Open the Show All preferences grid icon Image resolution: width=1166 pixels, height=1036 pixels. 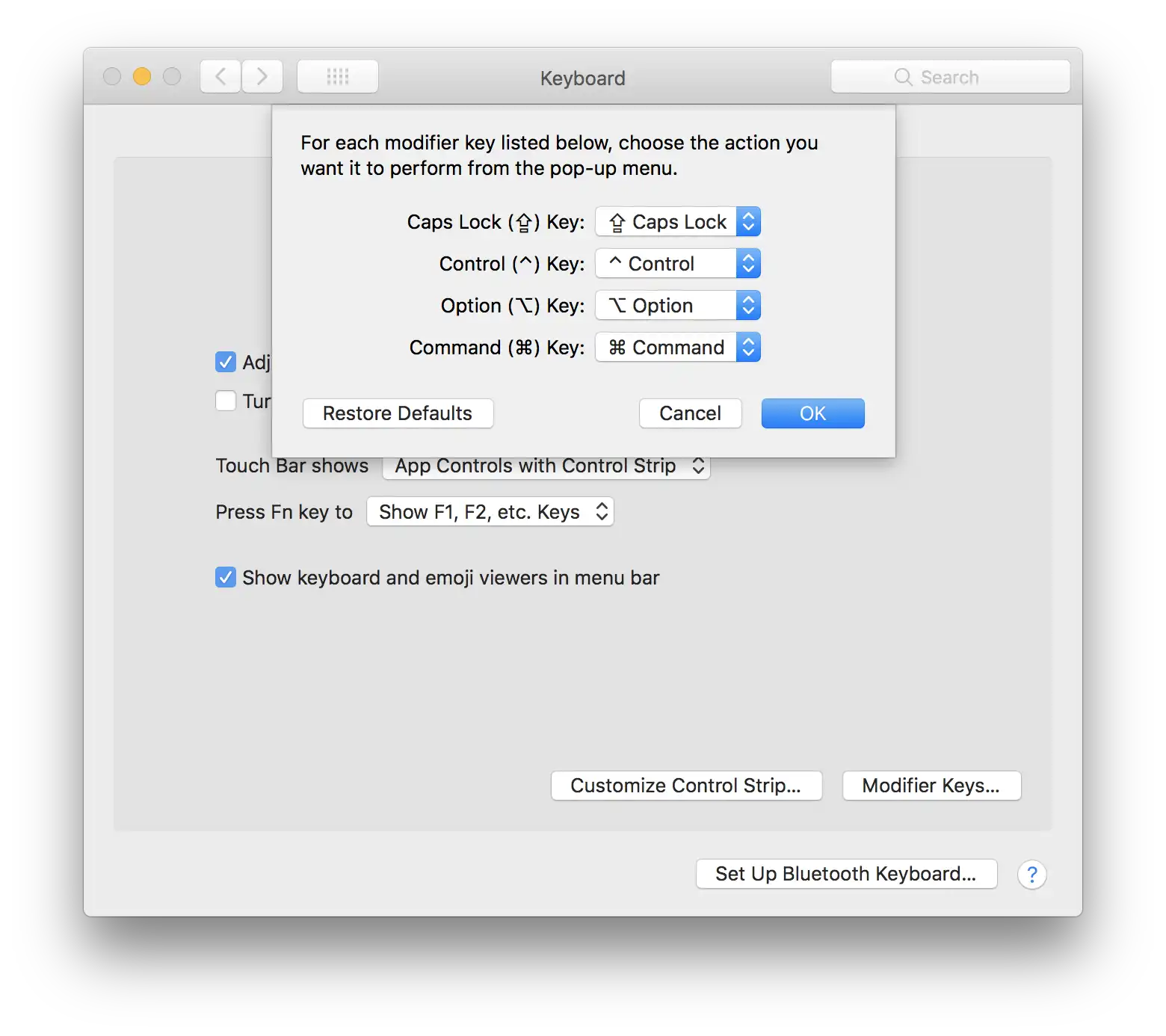[338, 75]
